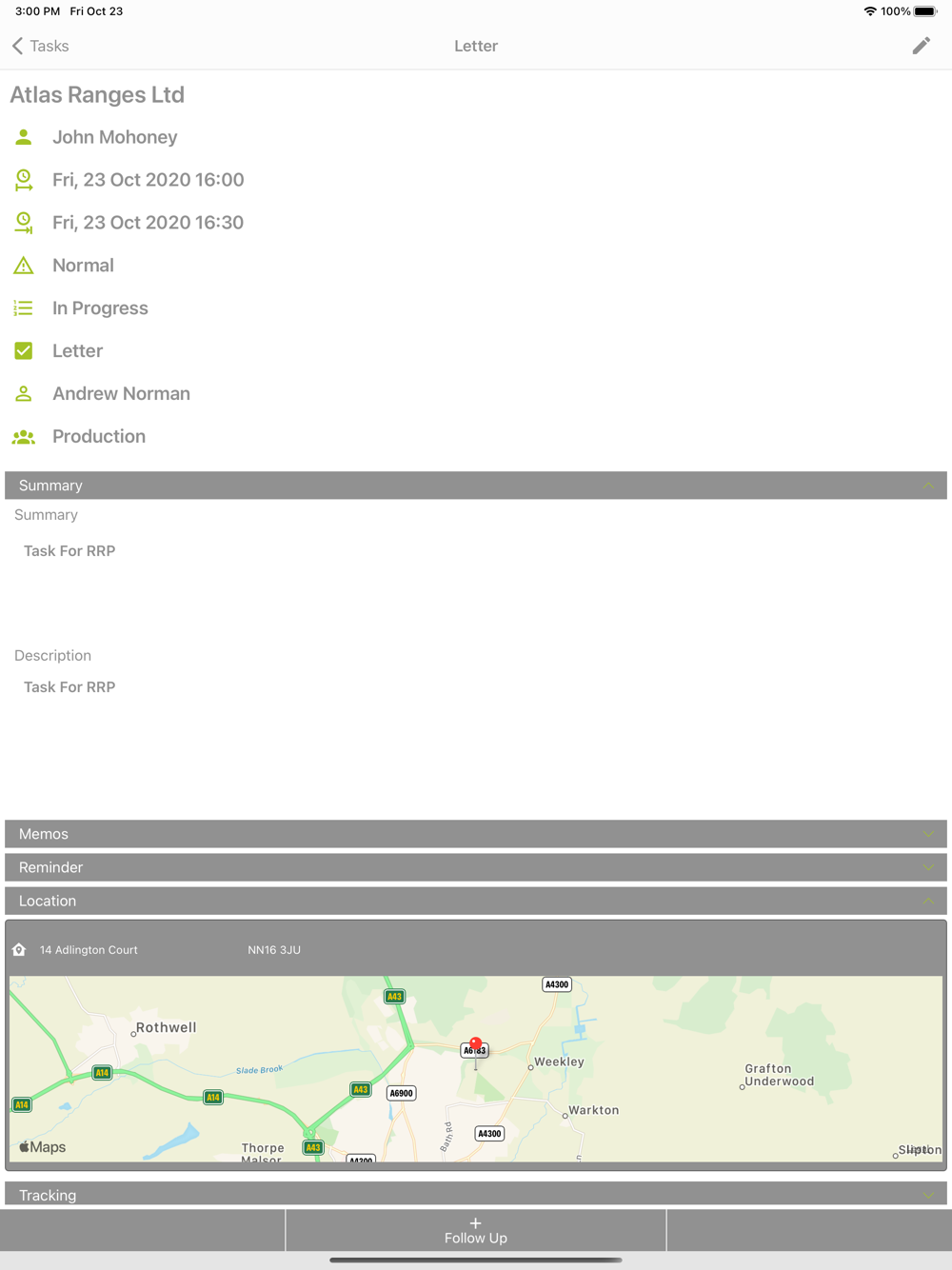The image size is (952, 1270).
Task: Tap the pencil edit icon
Action: pos(921,46)
